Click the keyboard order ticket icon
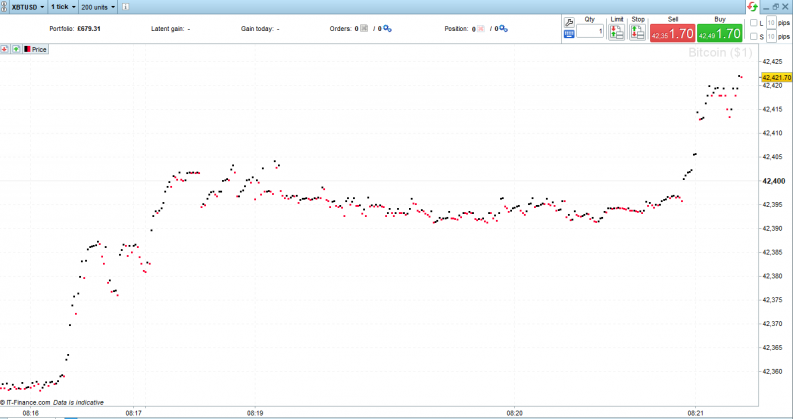793x419 pixels. pyautogui.click(x=569, y=33)
